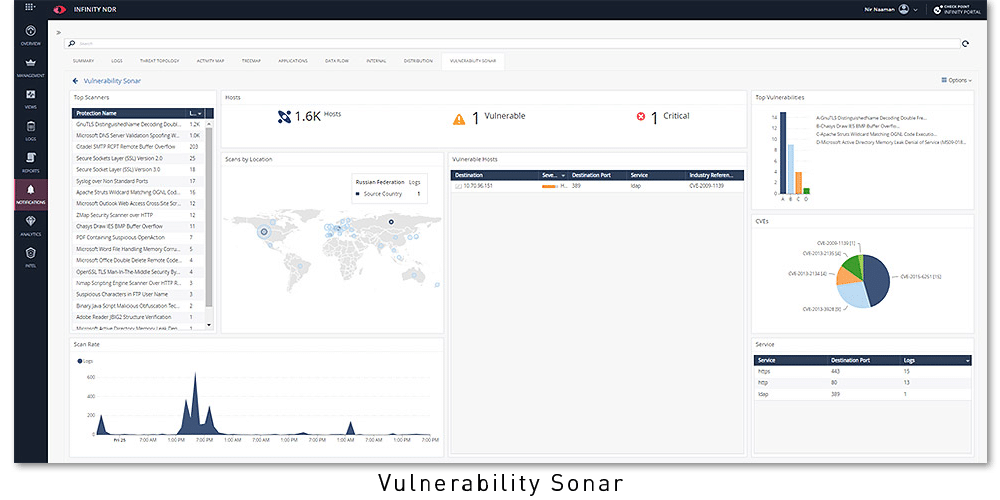Click the Source Country legend marker

pyautogui.click(x=358, y=193)
